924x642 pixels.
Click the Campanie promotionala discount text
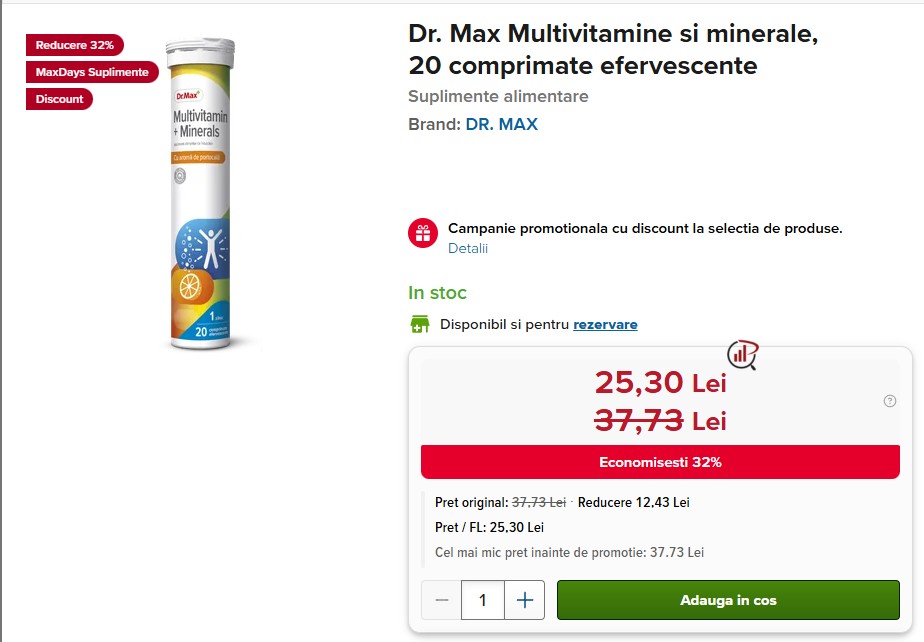click(645, 228)
